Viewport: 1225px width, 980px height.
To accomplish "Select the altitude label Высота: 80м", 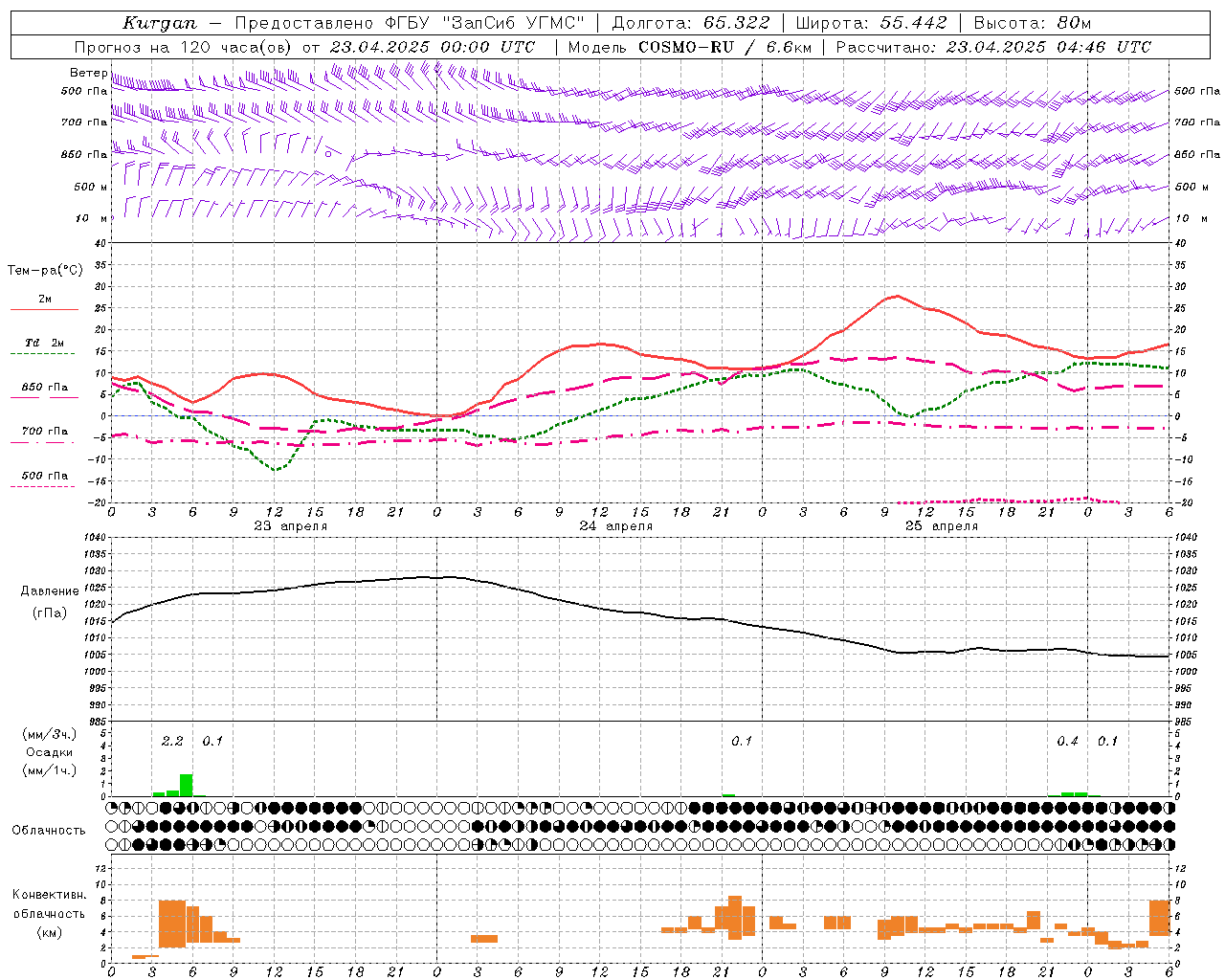I will click(x=1032, y=23).
